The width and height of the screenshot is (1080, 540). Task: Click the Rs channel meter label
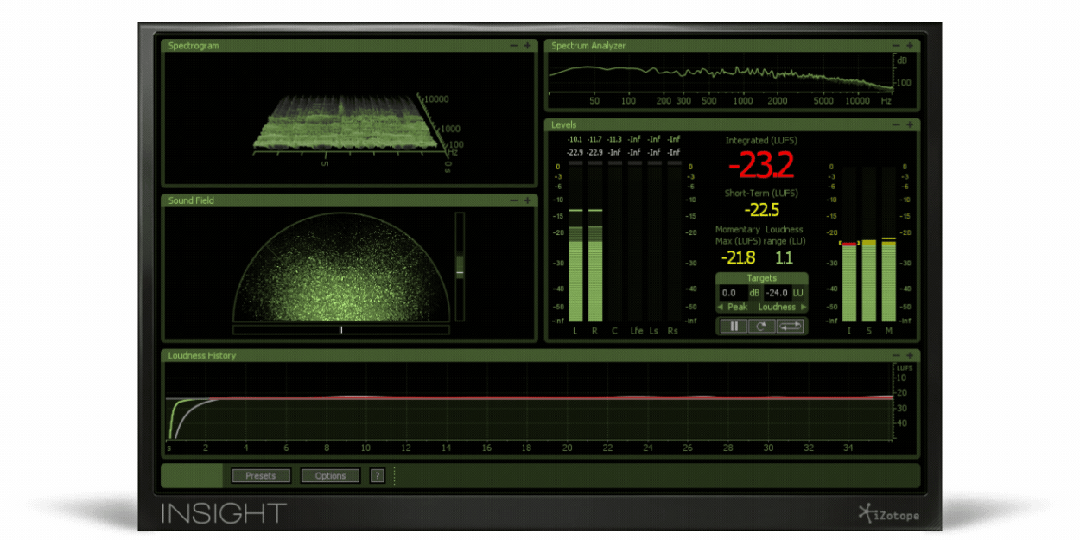click(673, 331)
